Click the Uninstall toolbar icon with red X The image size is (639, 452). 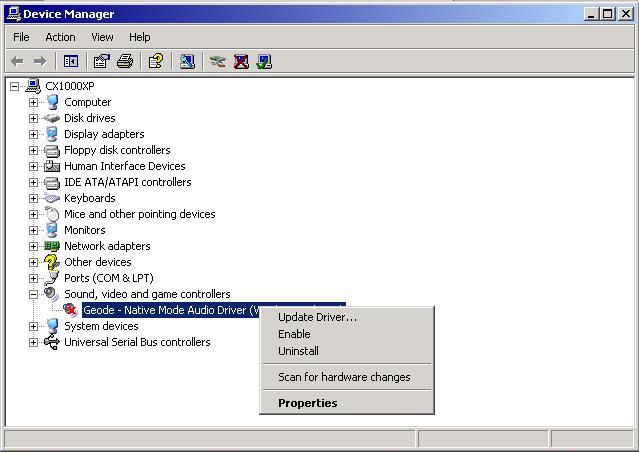(x=241, y=62)
